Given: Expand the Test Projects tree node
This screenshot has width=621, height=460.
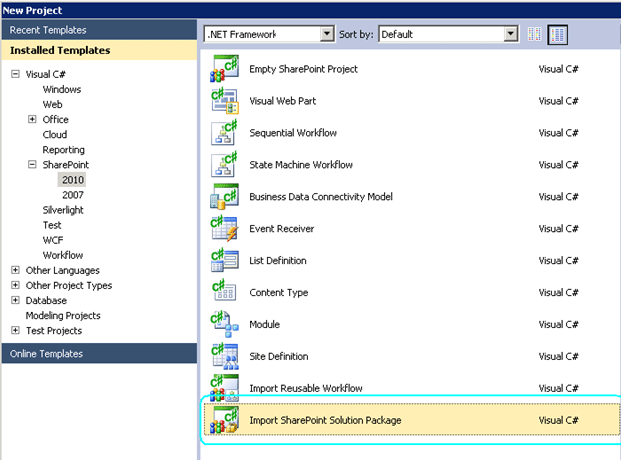Looking at the screenshot, I should pyautogui.click(x=15, y=330).
